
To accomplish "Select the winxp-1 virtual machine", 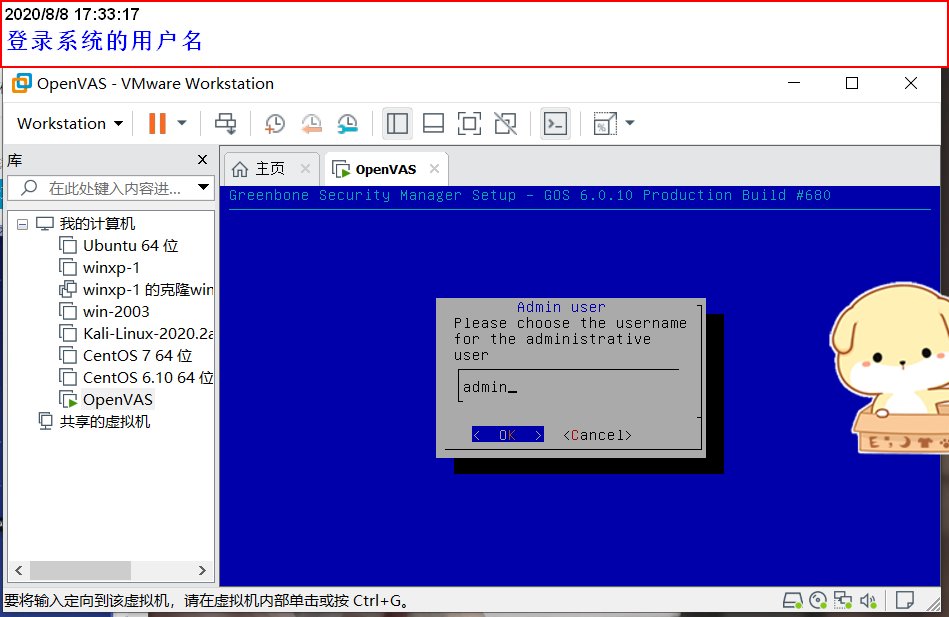I will click(111, 268).
